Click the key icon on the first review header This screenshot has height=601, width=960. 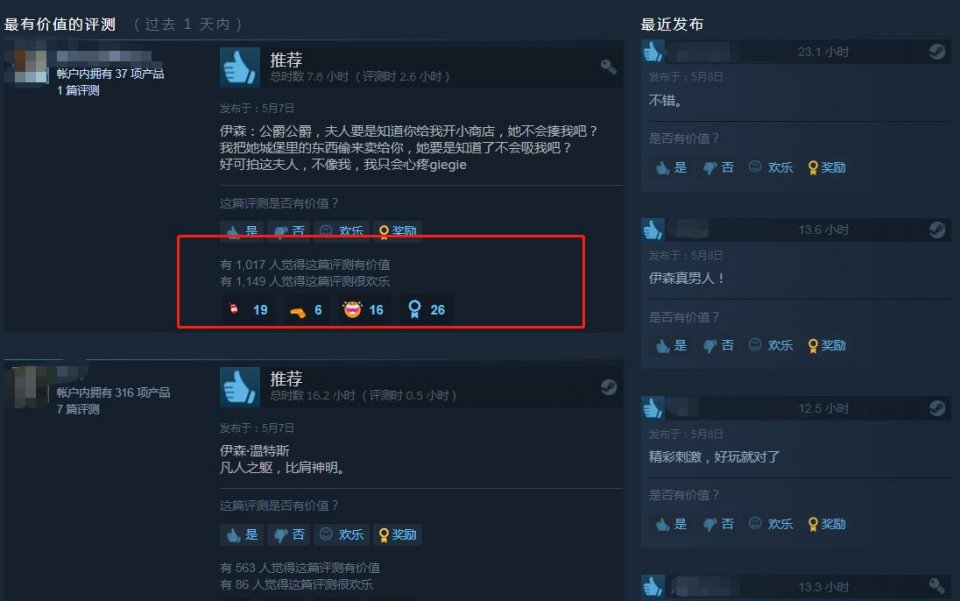click(x=608, y=66)
